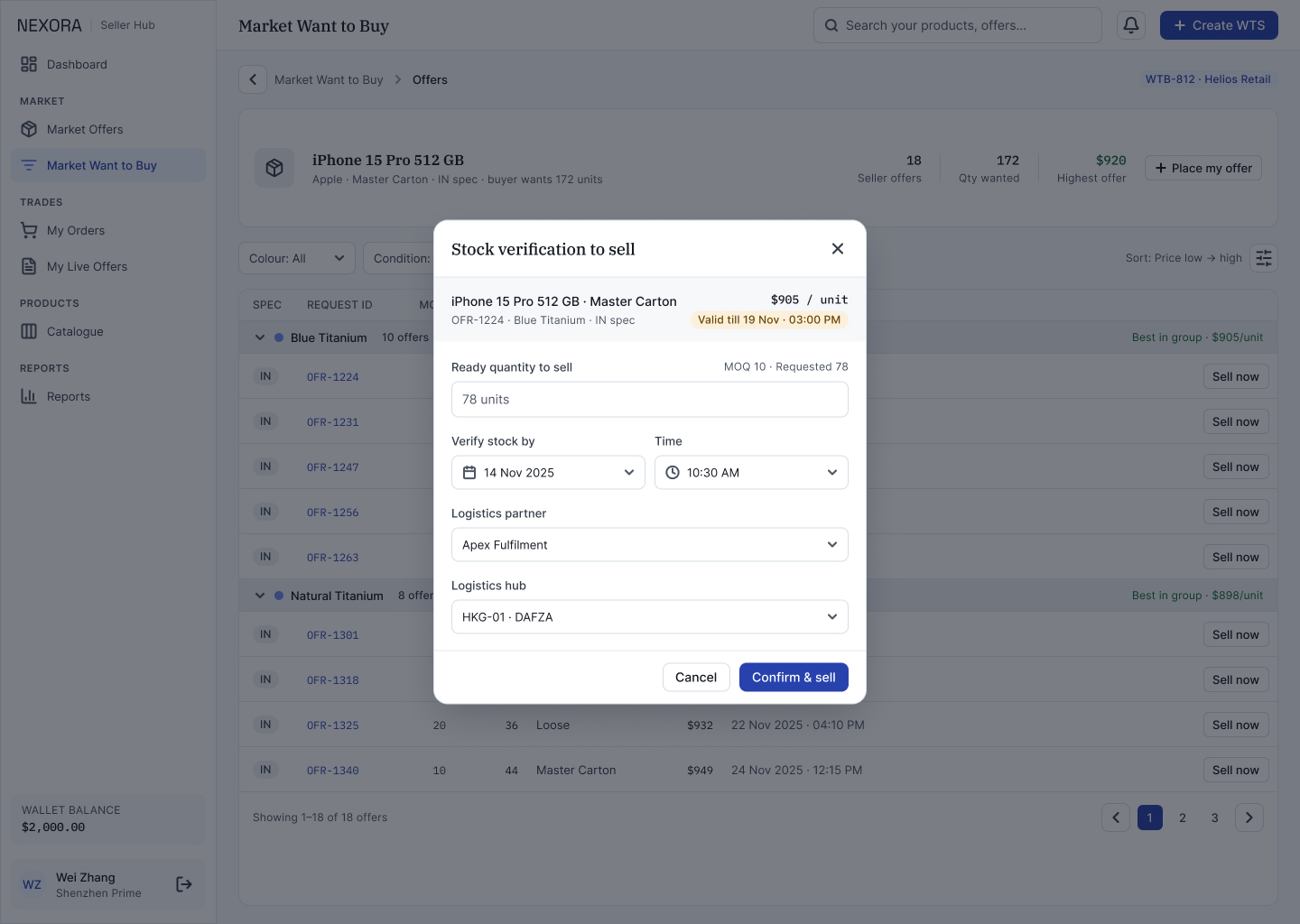Click the search magnifier icon
Image resolution: width=1300 pixels, height=924 pixels.
(831, 25)
